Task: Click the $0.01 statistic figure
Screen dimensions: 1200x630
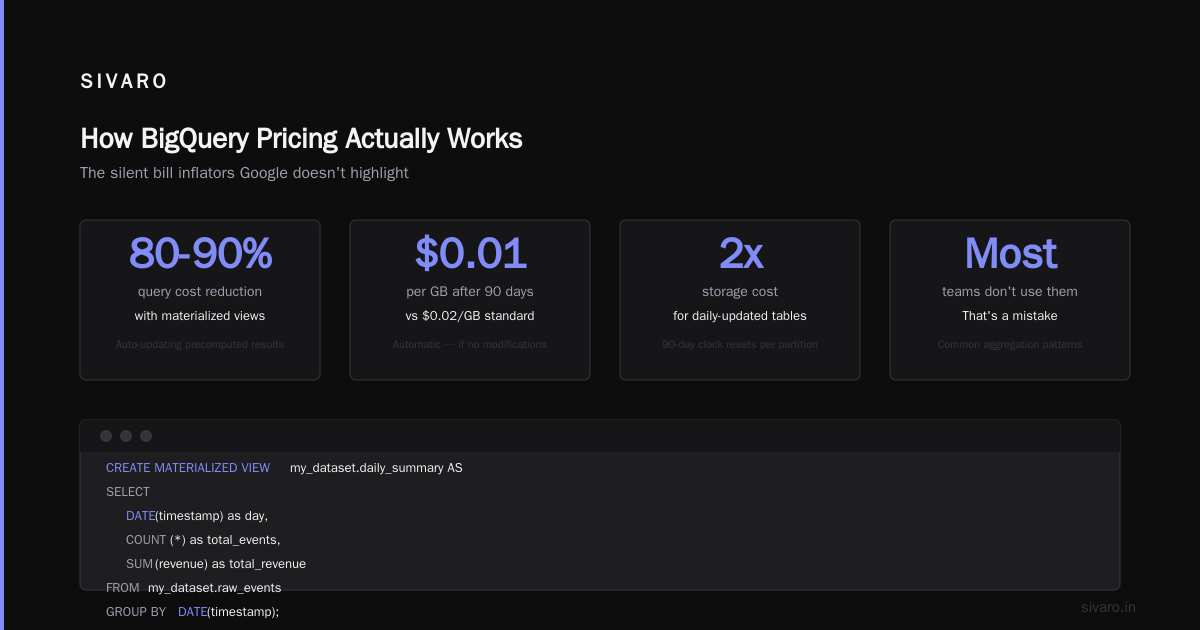Action: tap(470, 253)
